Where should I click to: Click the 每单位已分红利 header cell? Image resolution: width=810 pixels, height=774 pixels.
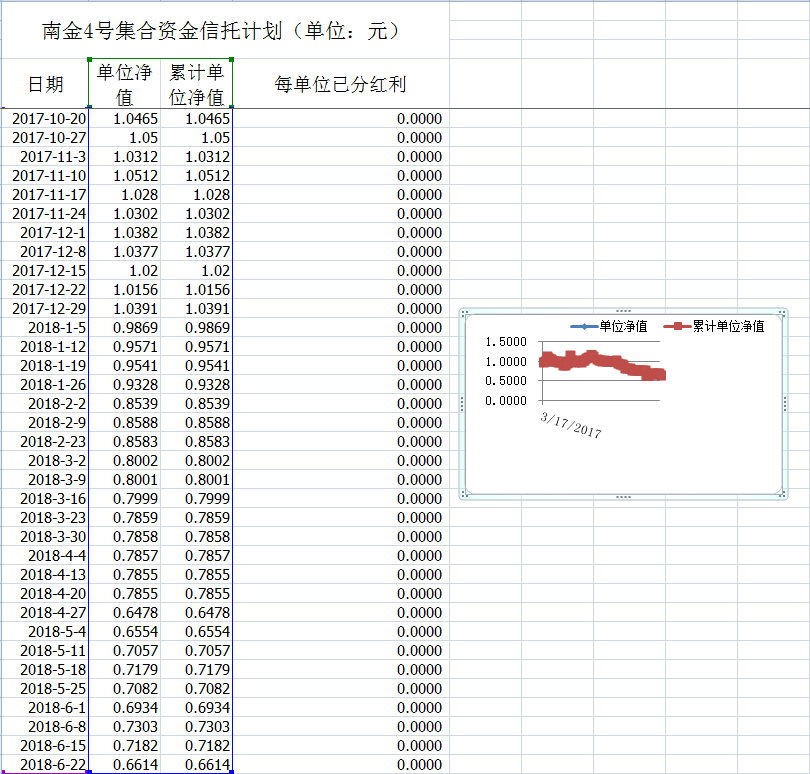(x=340, y=84)
